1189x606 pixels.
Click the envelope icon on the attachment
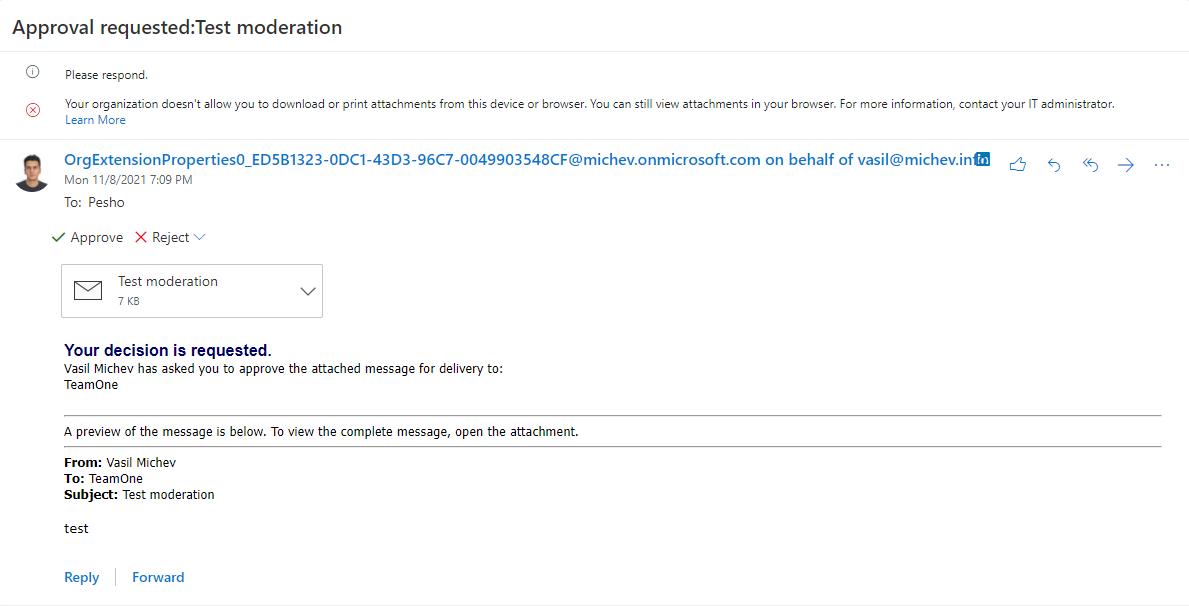[x=89, y=291]
